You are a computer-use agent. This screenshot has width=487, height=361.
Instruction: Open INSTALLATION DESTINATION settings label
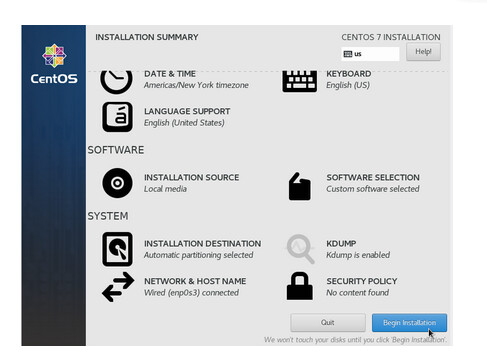[x=202, y=243]
